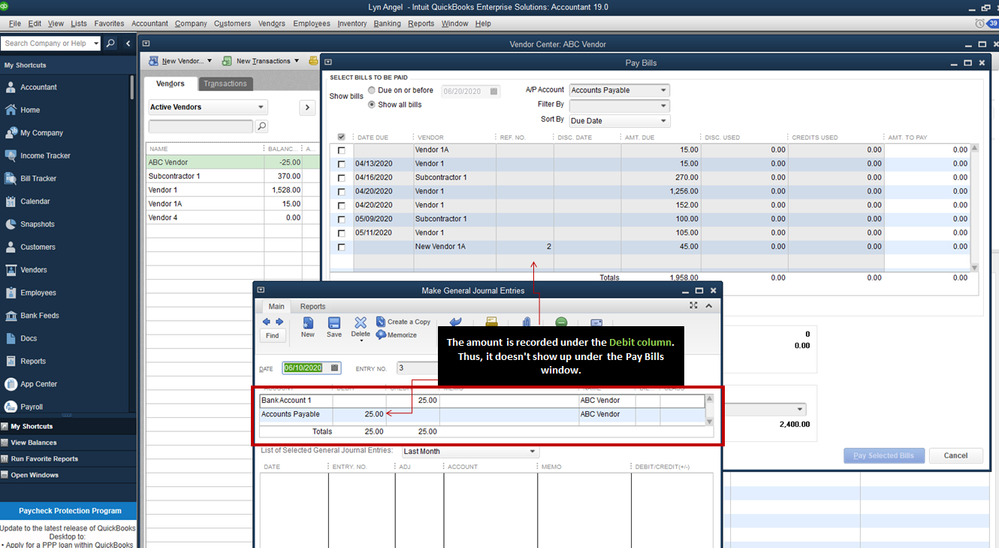This screenshot has width=999, height=548.
Task: Collapse the left shortcuts panel arrow
Action: (x=128, y=43)
